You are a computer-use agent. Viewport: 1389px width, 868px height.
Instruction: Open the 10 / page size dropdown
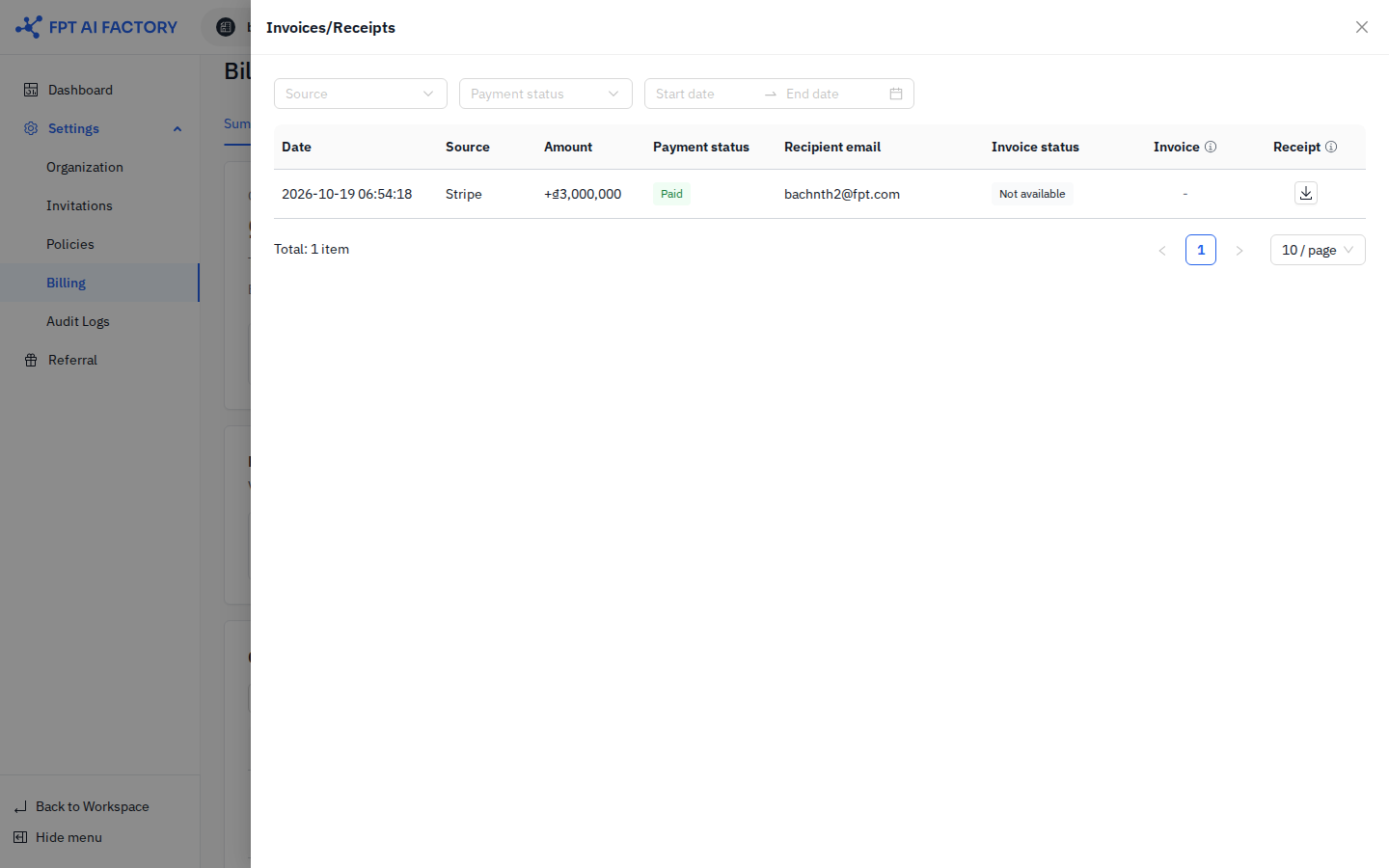tap(1318, 250)
